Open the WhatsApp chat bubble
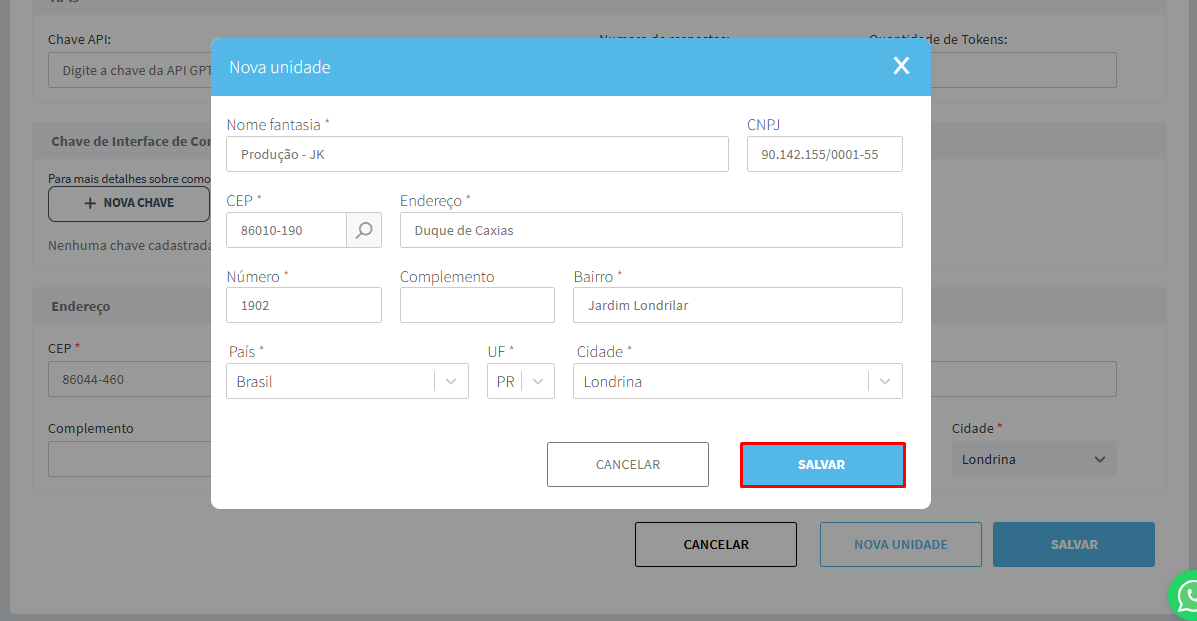1197x621 pixels. coord(1186,596)
